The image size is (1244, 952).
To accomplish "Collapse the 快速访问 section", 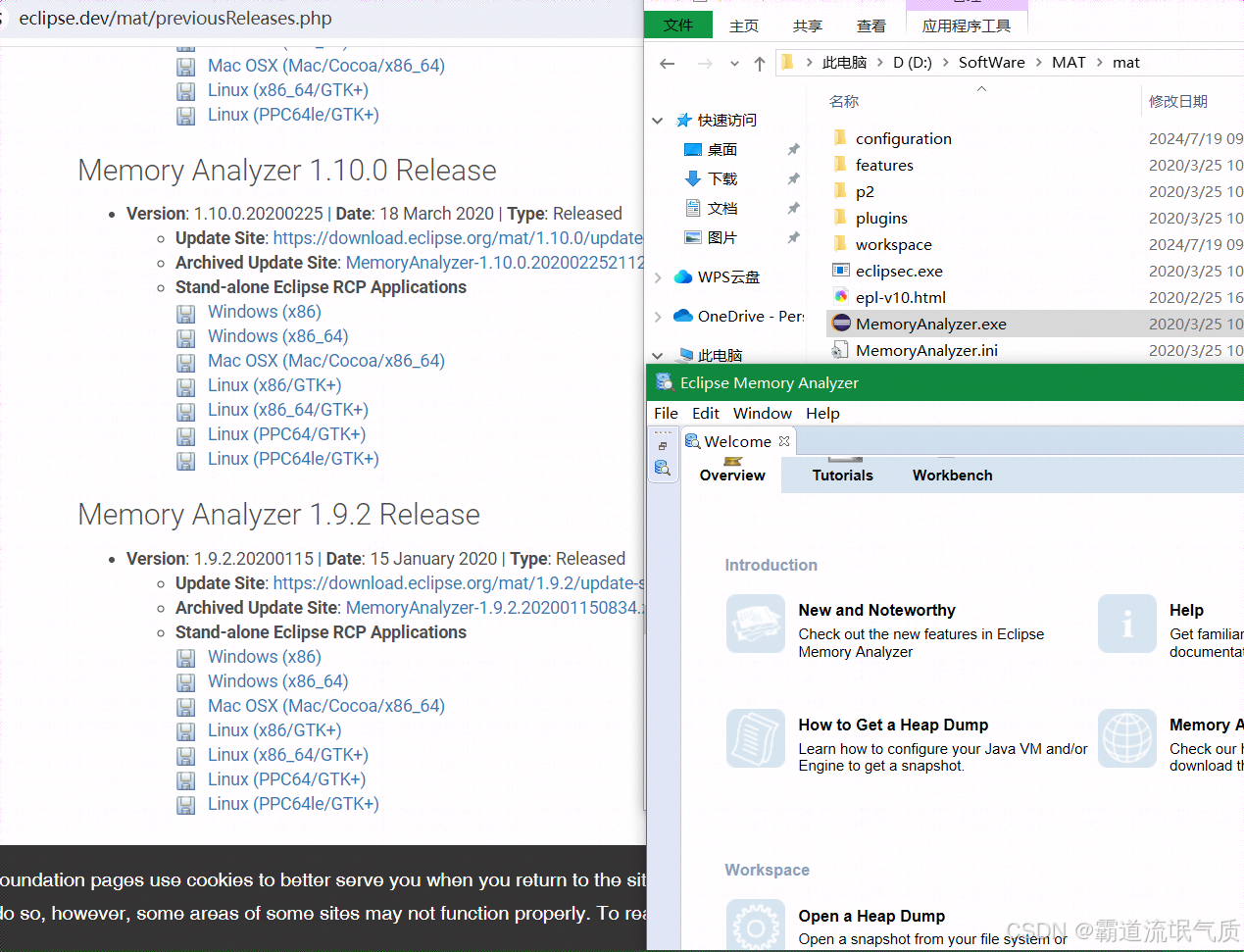I will (x=657, y=120).
